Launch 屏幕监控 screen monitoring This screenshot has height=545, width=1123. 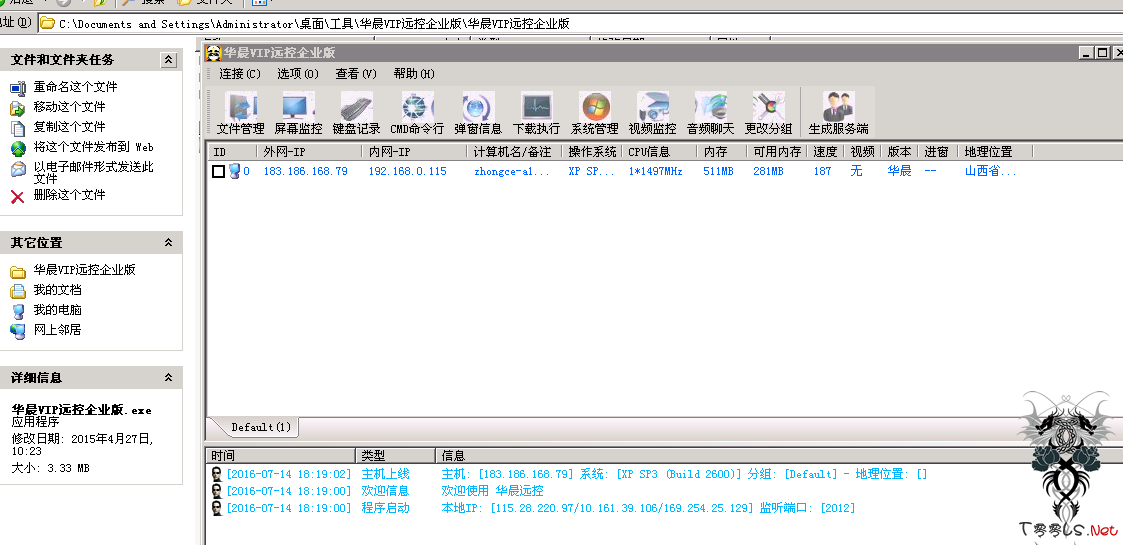tap(299, 113)
